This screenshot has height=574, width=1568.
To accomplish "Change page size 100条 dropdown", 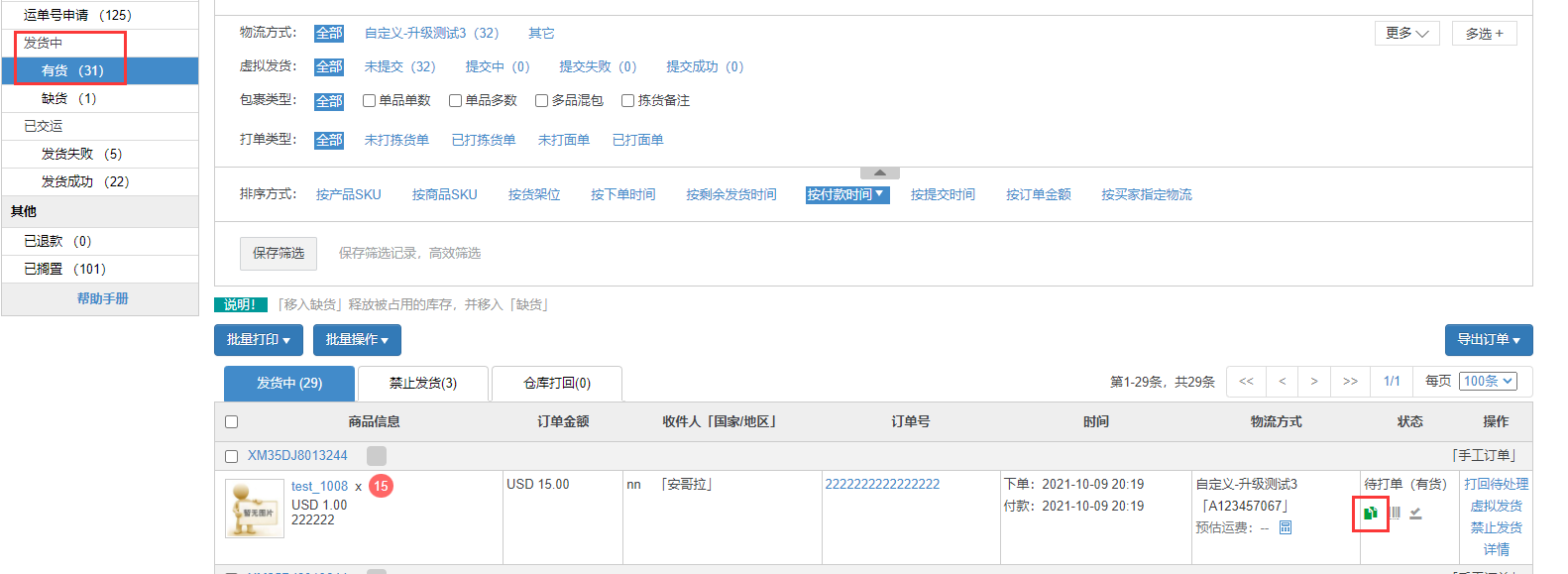I will coord(1488,381).
